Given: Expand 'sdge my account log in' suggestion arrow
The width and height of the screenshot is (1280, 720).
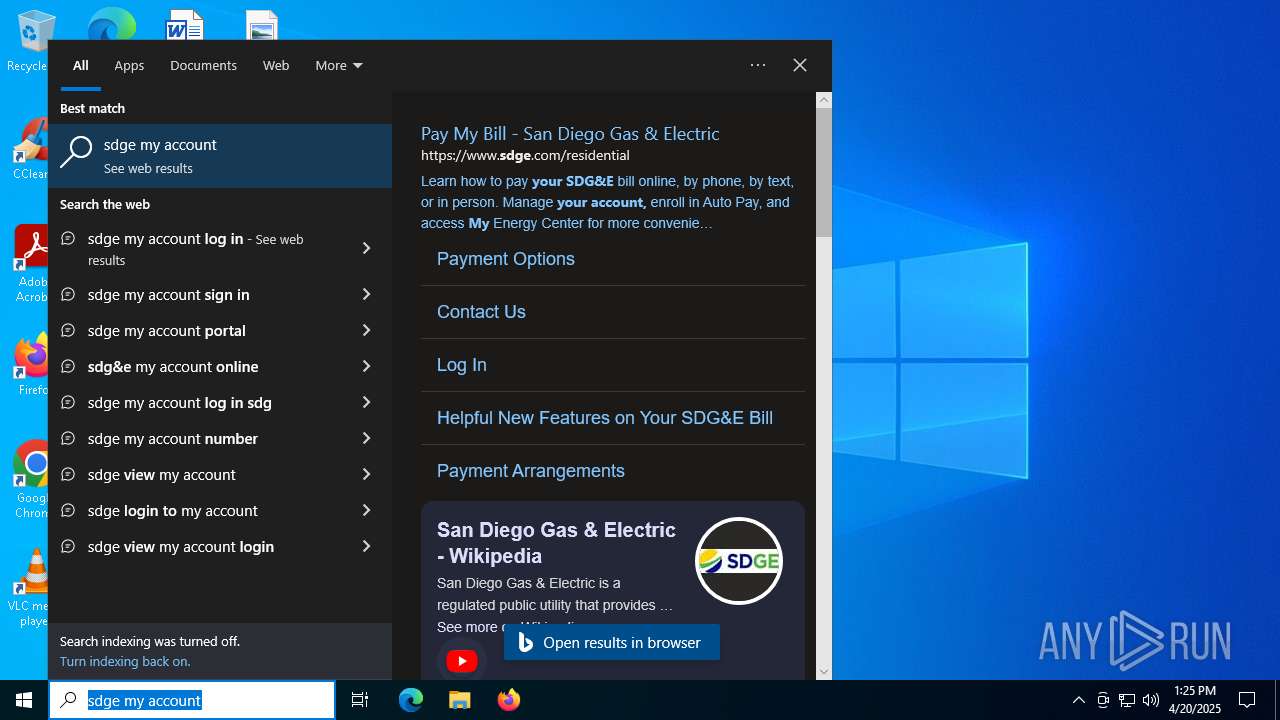Looking at the screenshot, I should coord(366,248).
